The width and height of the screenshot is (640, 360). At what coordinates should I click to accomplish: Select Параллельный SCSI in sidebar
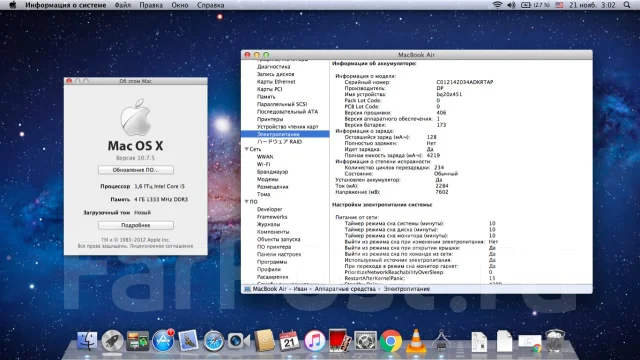[282, 104]
